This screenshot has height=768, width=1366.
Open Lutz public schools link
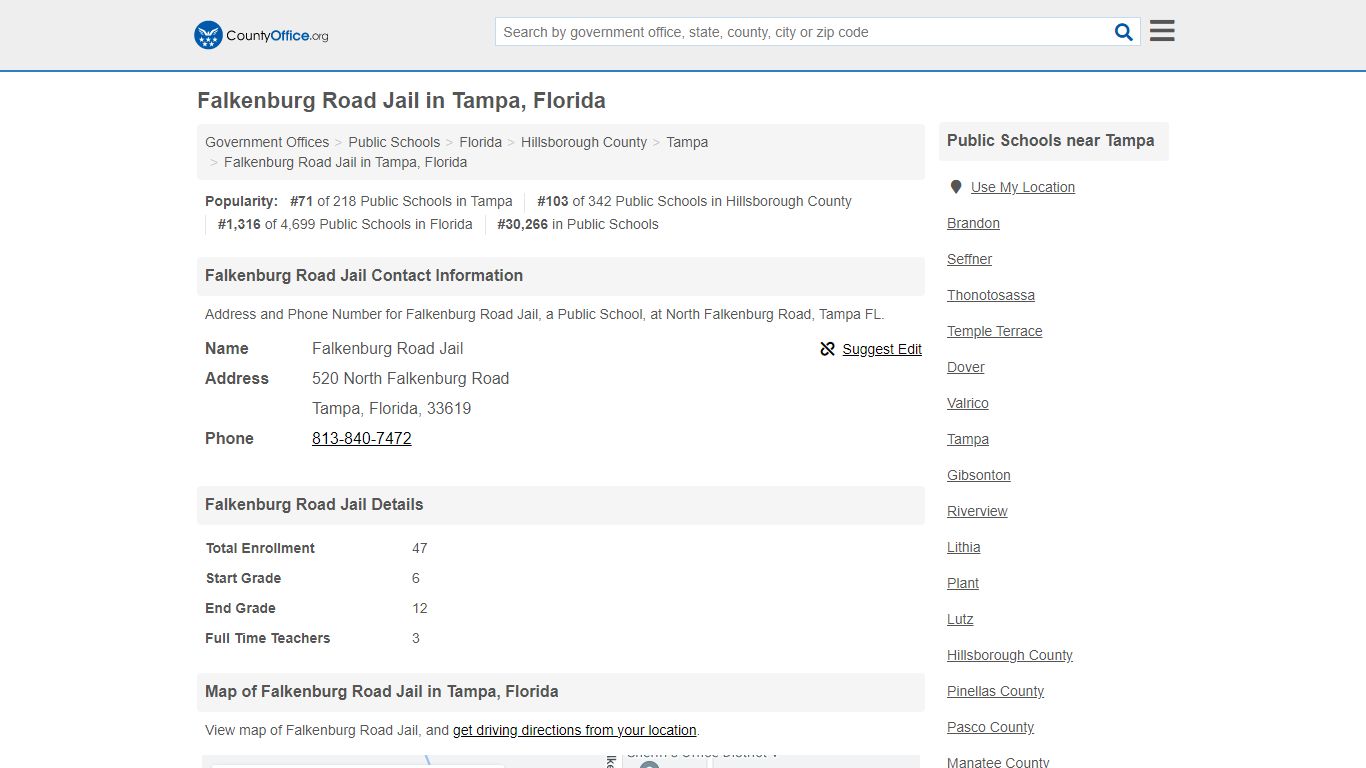coord(960,619)
